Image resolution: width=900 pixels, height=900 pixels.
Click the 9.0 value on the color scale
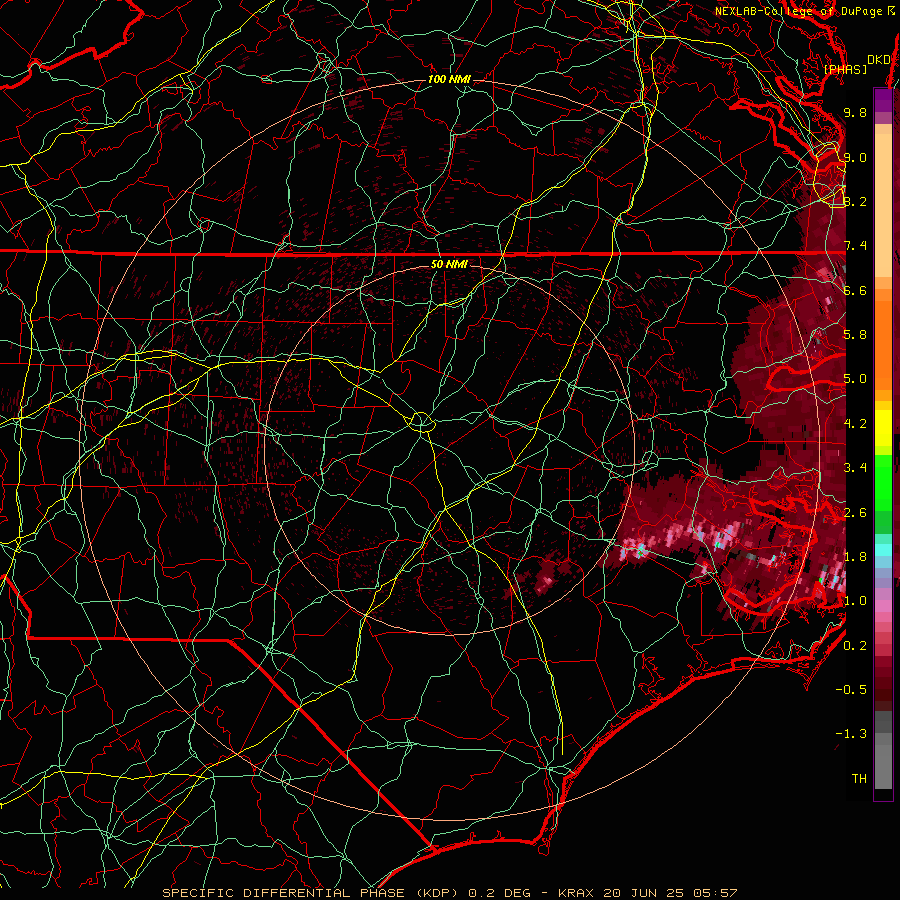pyautogui.click(x=855, y=157)
